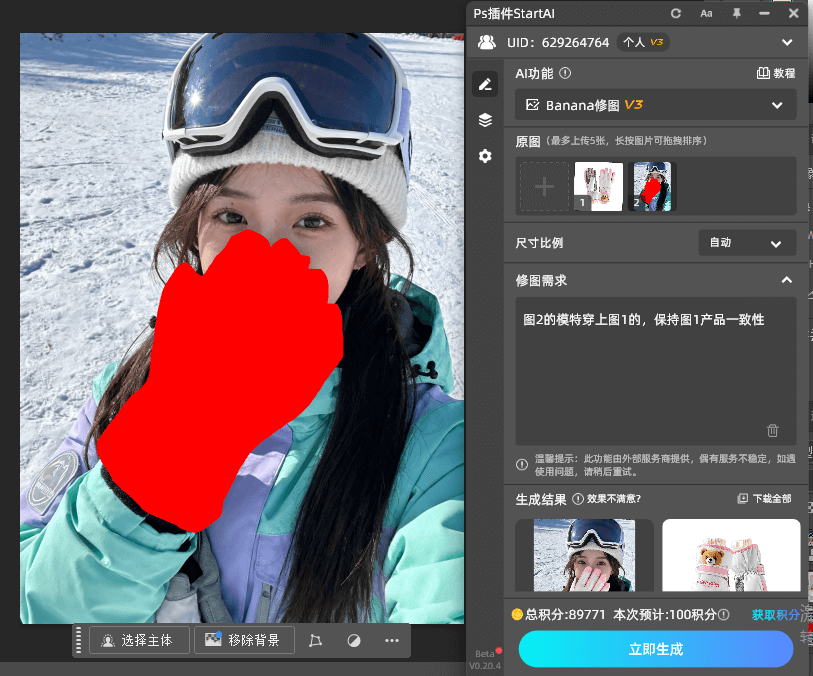Select the pencil edit sidebar tab

pos(485,84)
